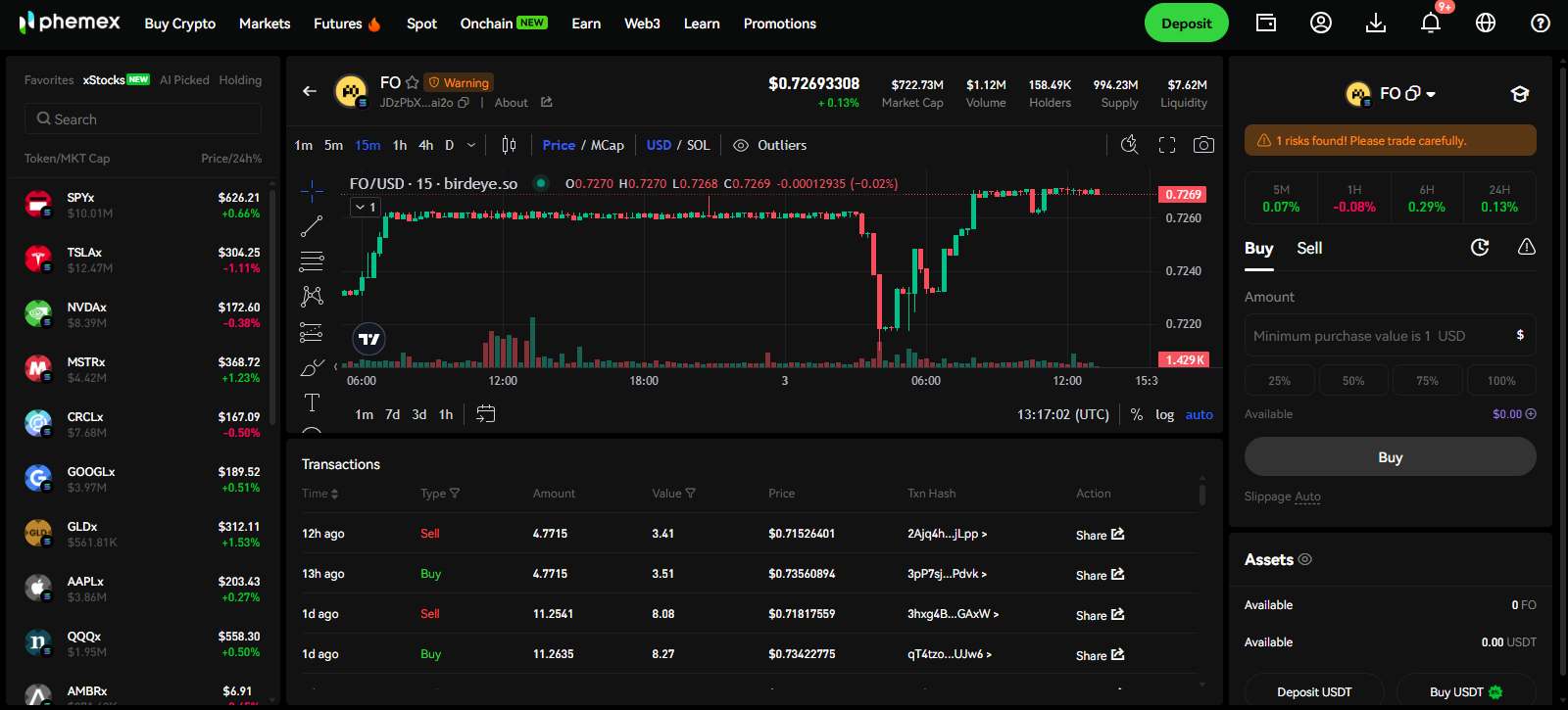Click the green Deposit button
Screen dimensions: 1568x710
tap(1186, 24)
